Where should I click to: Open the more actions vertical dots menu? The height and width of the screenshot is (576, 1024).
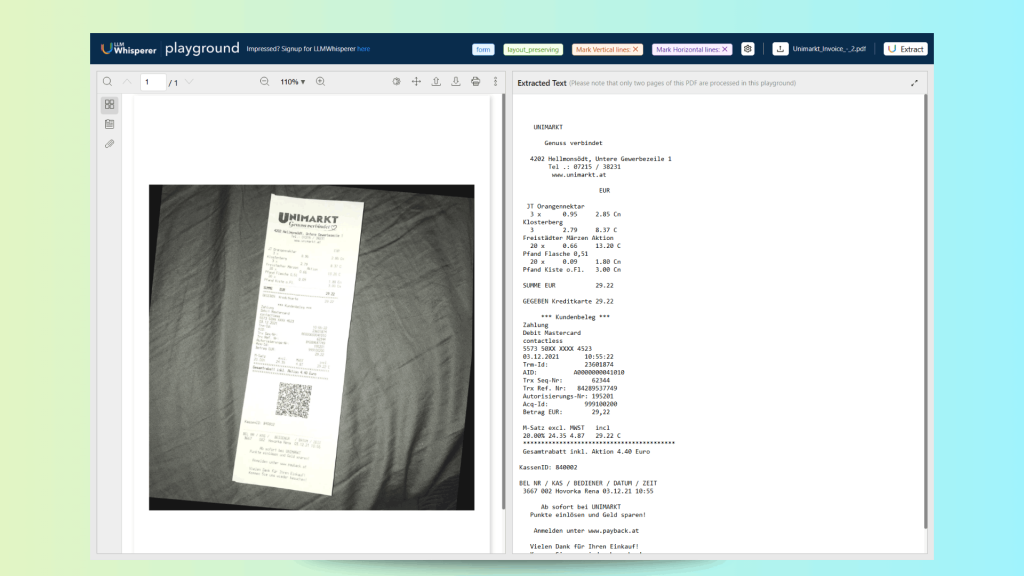tap(495, 81)
